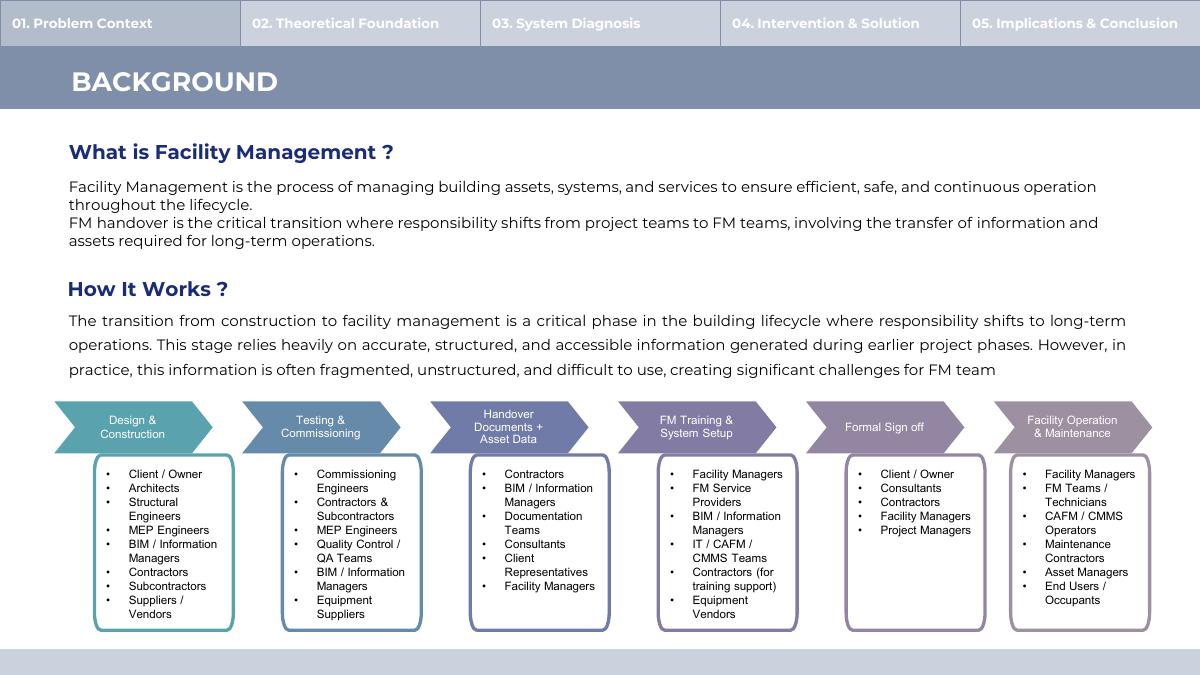Select 'CAFM / CMMS Operators' entry
The image size is (1200, 675).
[x=1084, y=523]
